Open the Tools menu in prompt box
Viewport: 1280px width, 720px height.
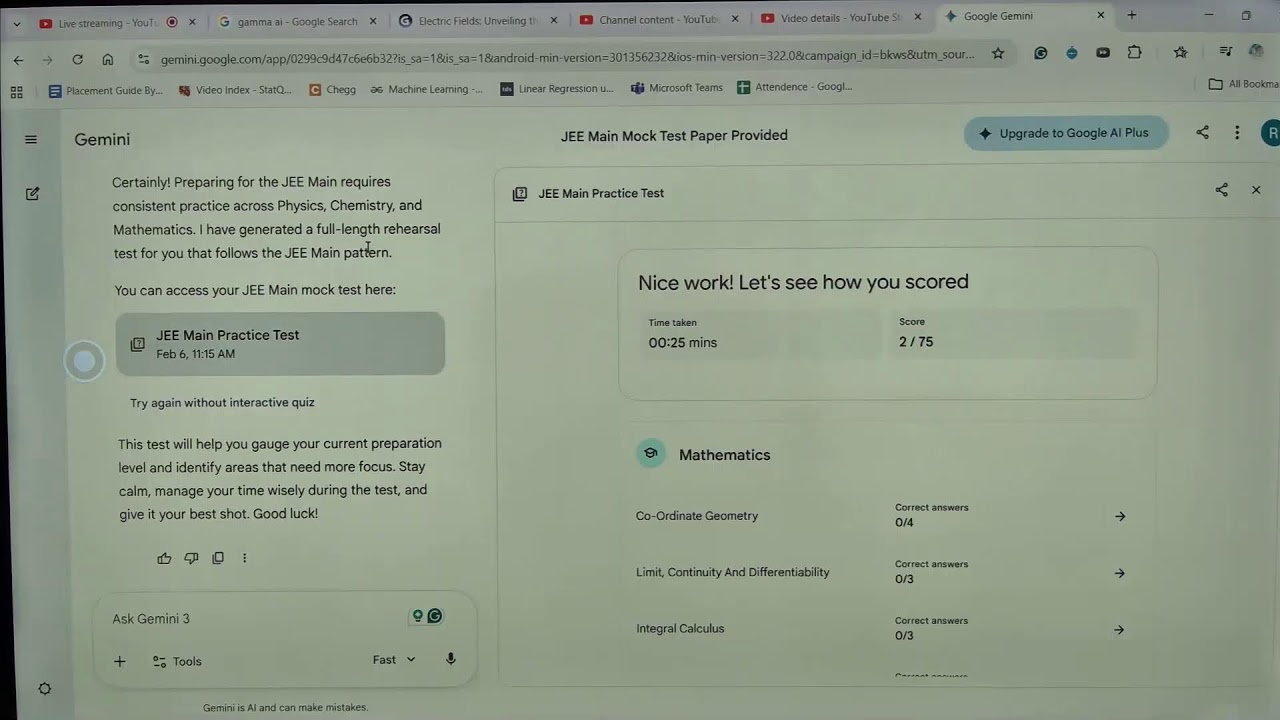point(177,661)
